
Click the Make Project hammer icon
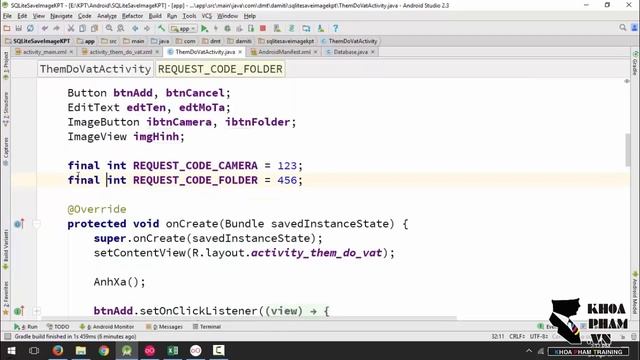[x=162, y=28]
